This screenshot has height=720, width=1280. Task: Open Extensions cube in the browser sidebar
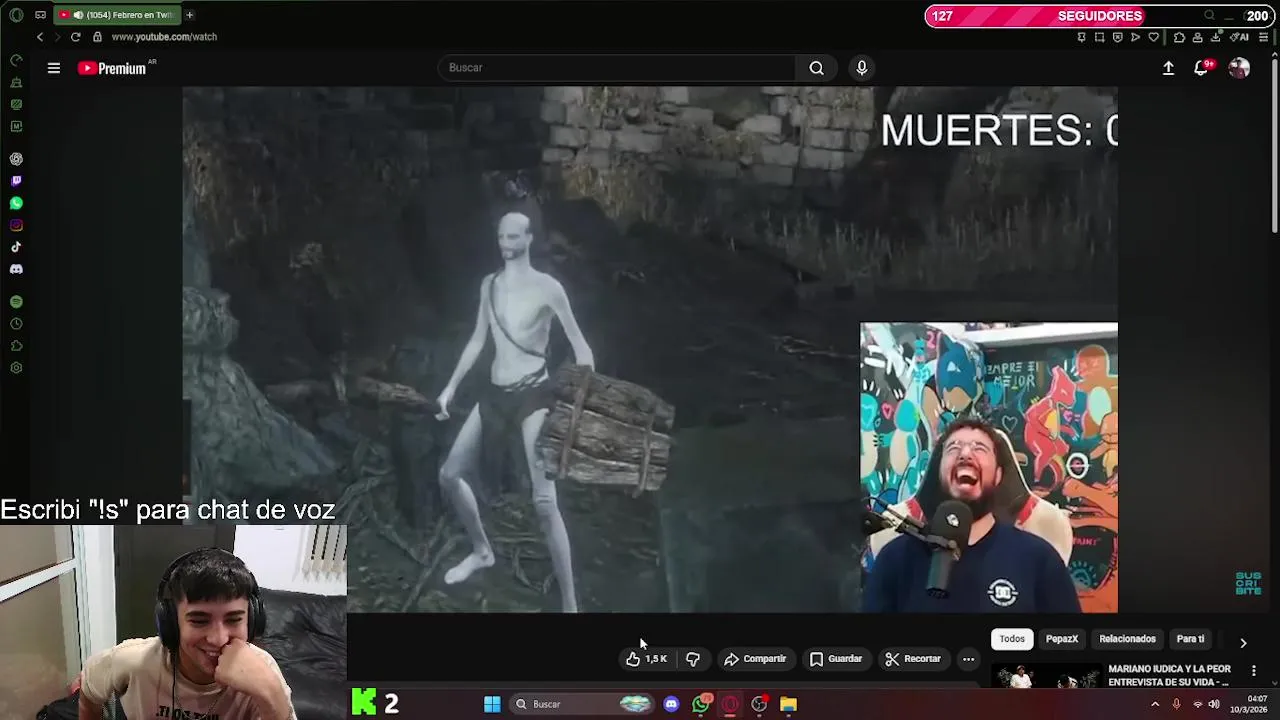[x=16, y=346]
